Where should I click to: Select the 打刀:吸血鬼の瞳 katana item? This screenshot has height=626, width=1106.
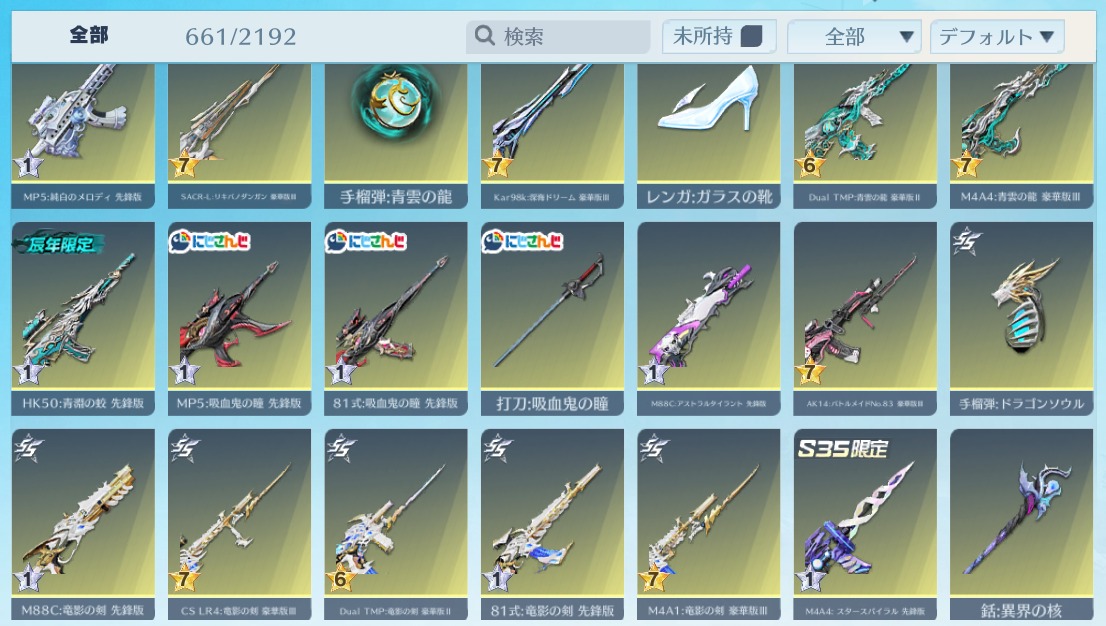pyautogui.click(x=552, y=319)
